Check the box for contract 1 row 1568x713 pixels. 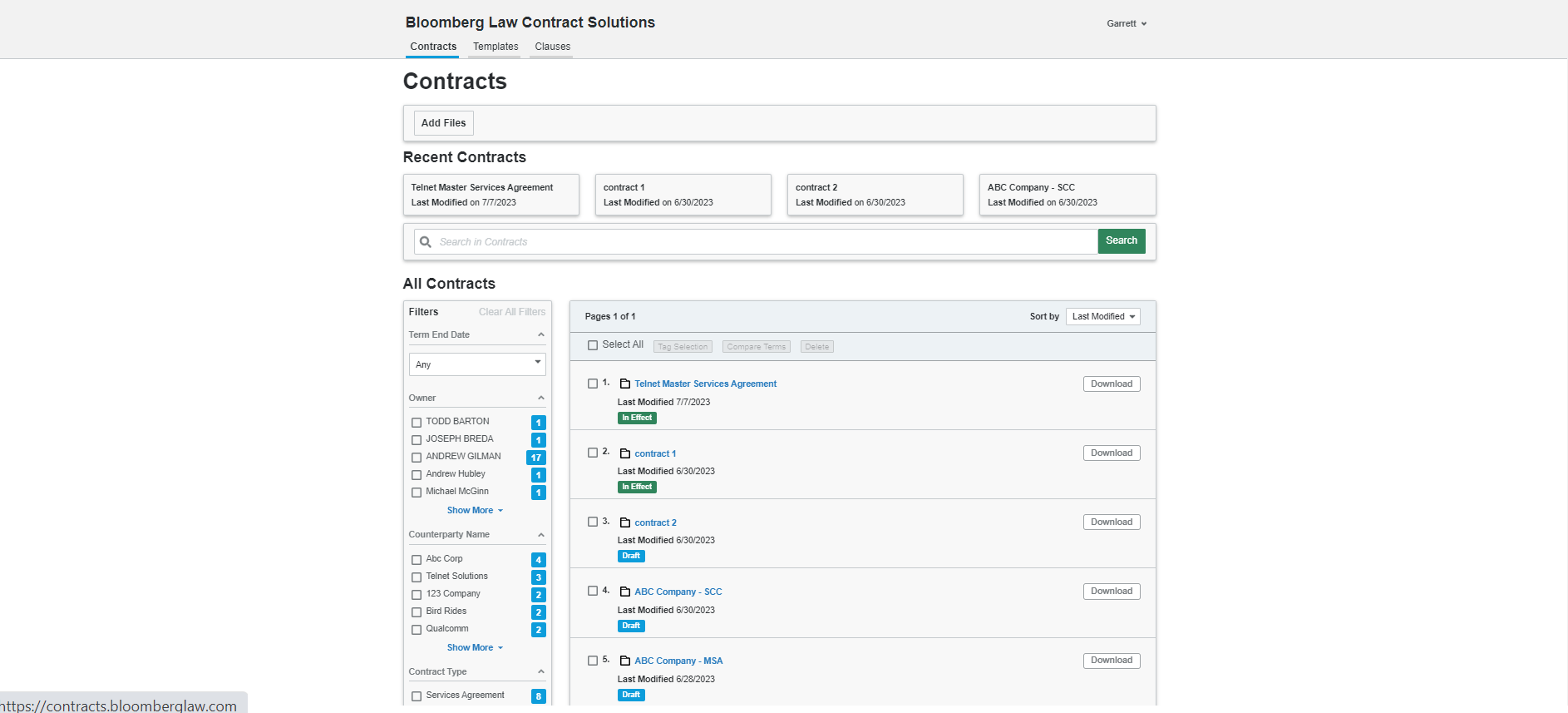pos(593,453)
